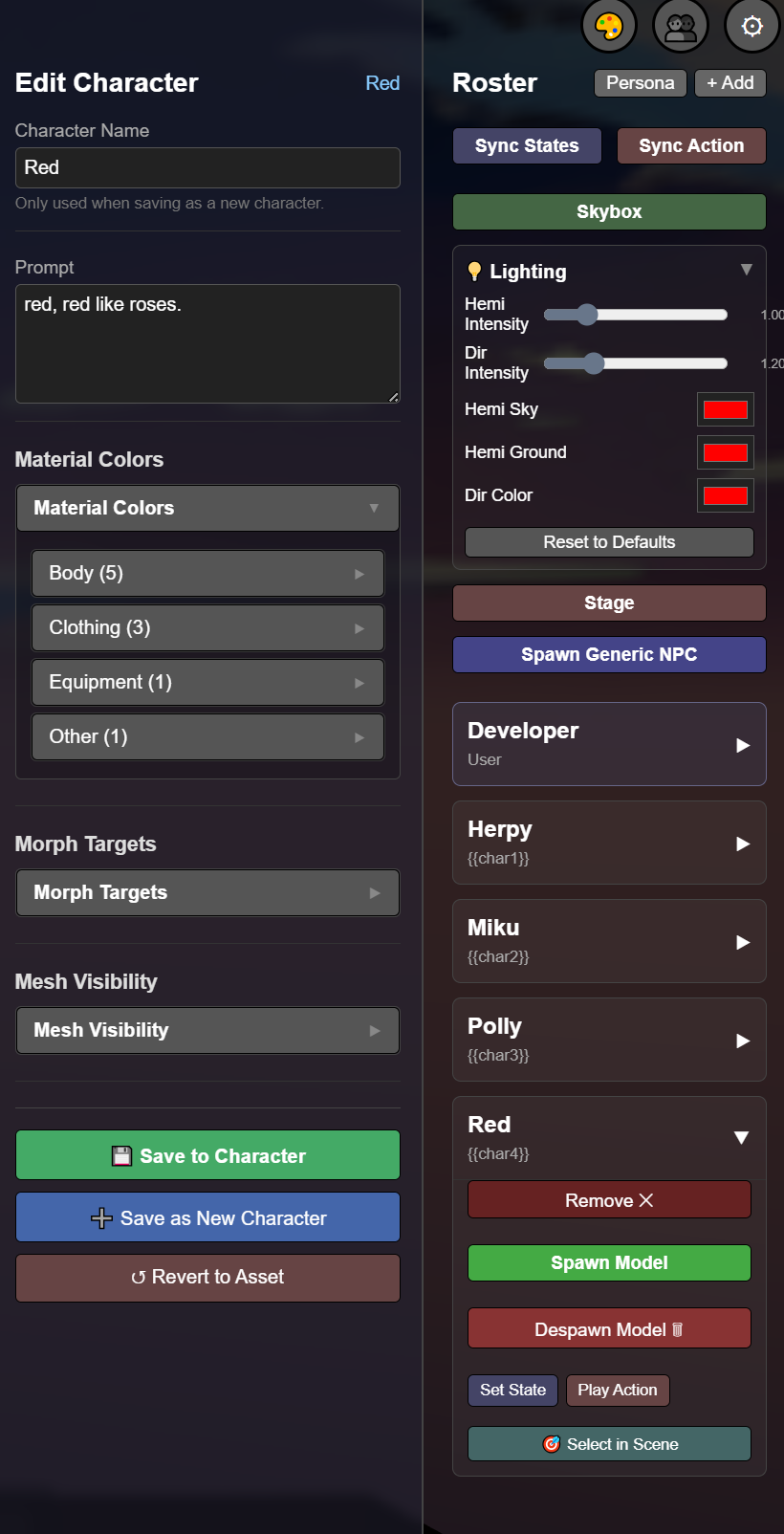
Task: Expand the Morph Targets section
Action: point(207,892)
